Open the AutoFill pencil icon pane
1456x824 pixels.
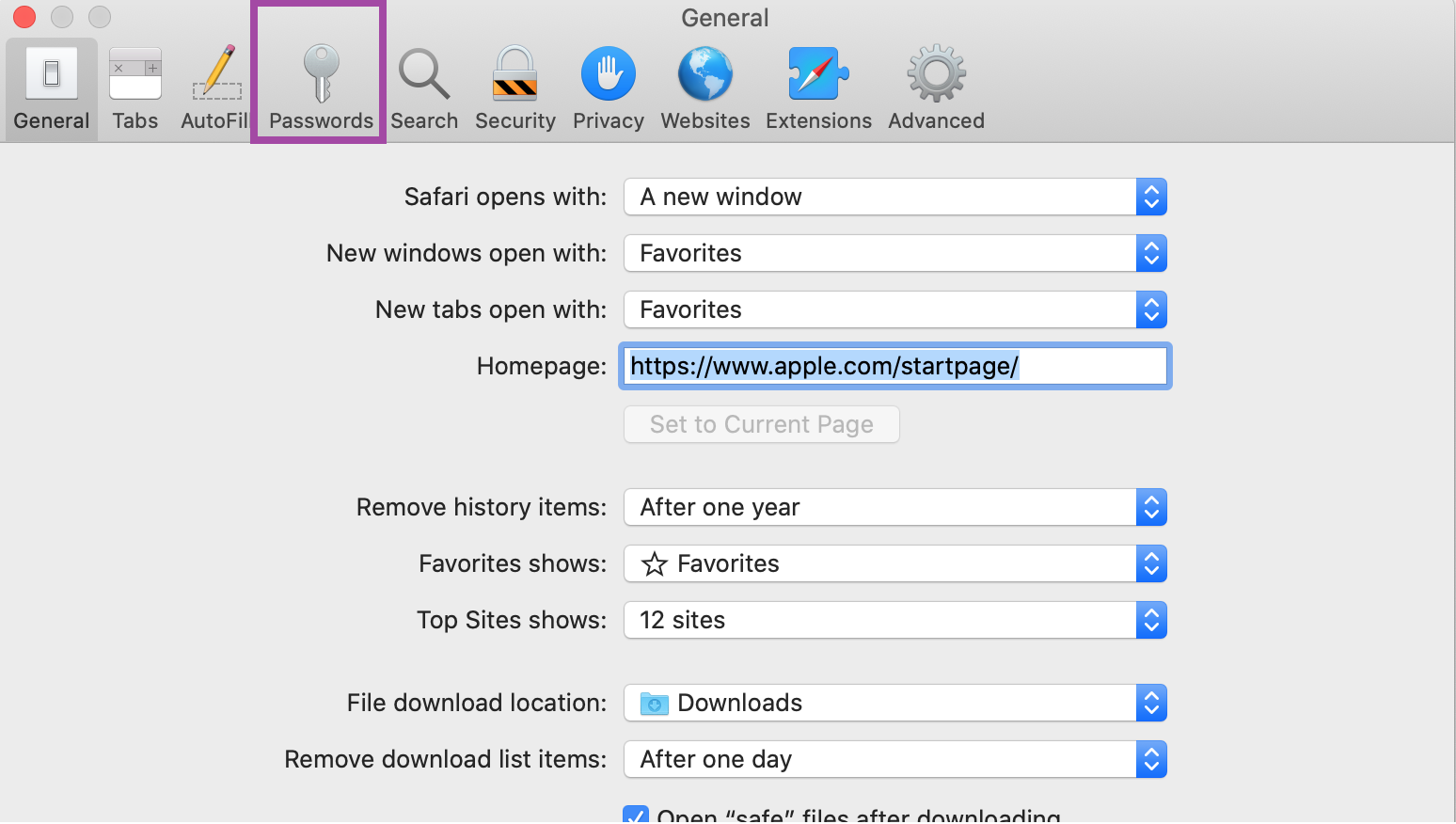tap(215, 90)
